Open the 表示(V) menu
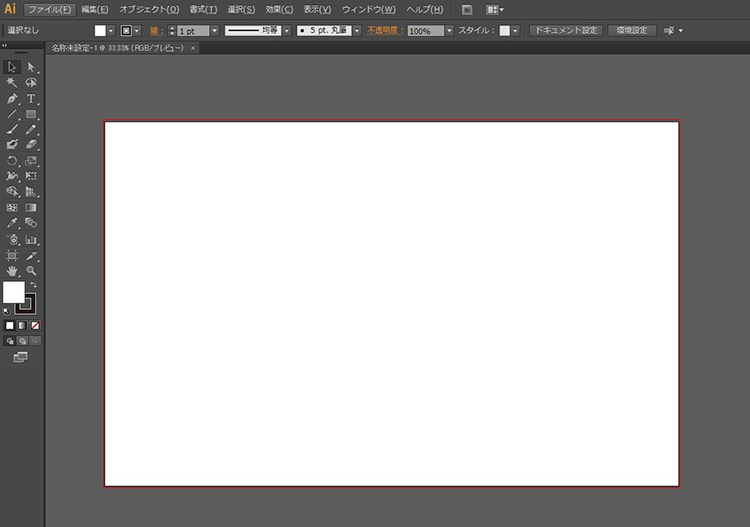The image size is (750, 527). (x=317, y=10)
